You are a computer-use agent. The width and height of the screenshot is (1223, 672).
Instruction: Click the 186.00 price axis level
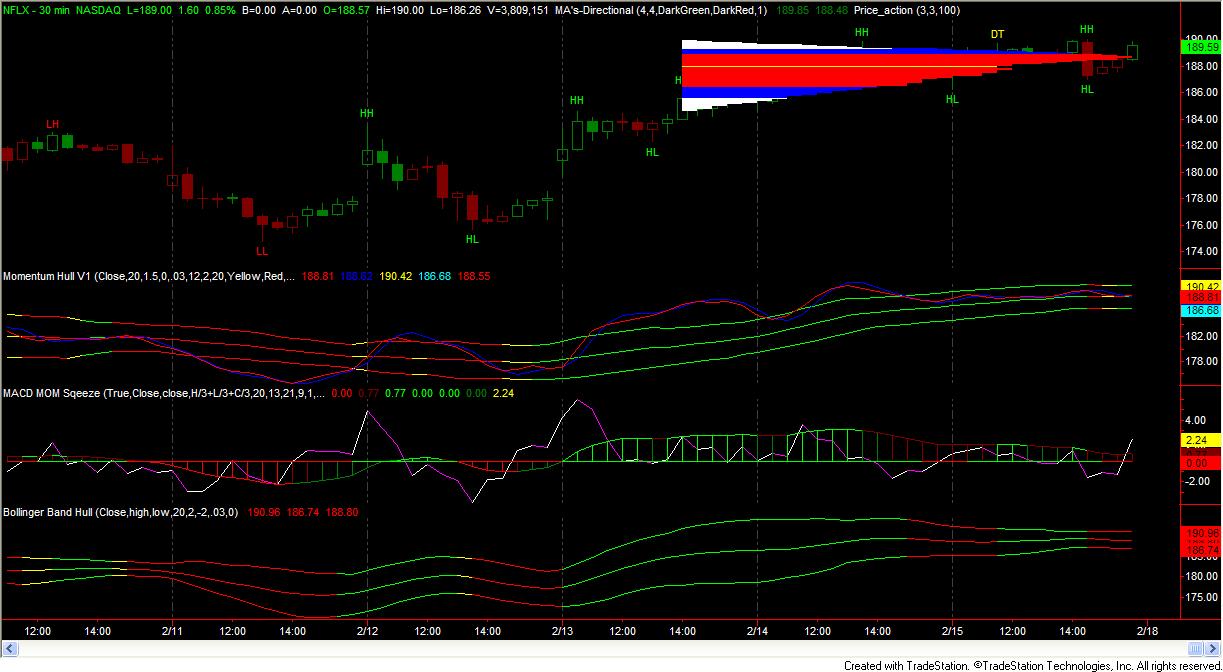click(1200, 92)
